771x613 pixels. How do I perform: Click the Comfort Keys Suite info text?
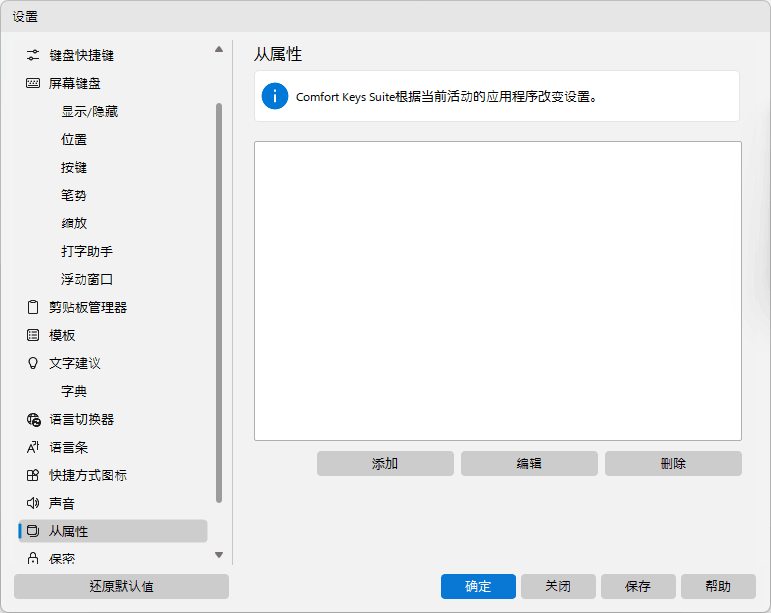click(x=446, y=97)
